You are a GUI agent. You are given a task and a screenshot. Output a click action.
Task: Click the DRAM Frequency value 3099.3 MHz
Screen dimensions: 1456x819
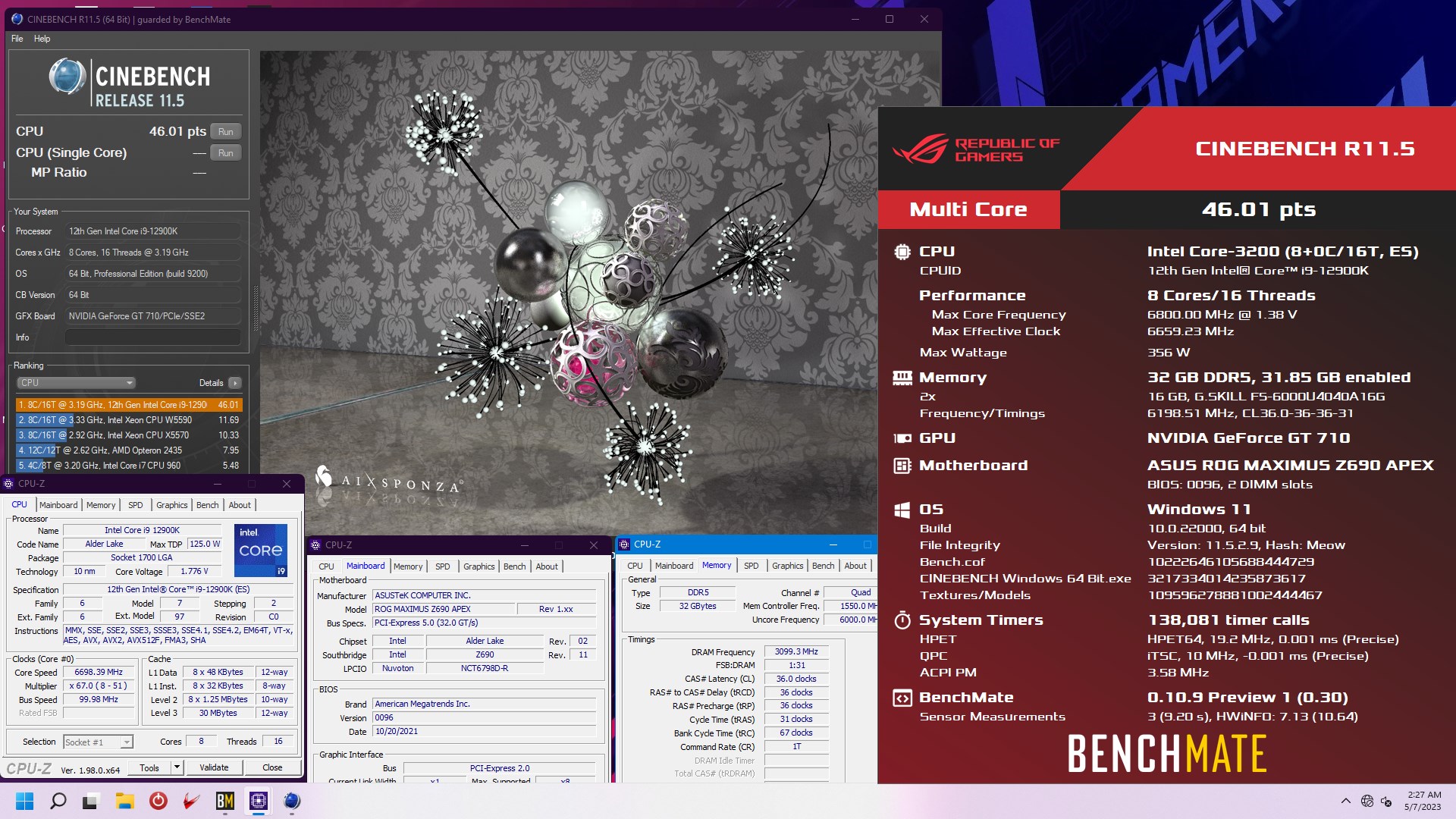click(x=796, y=652)
